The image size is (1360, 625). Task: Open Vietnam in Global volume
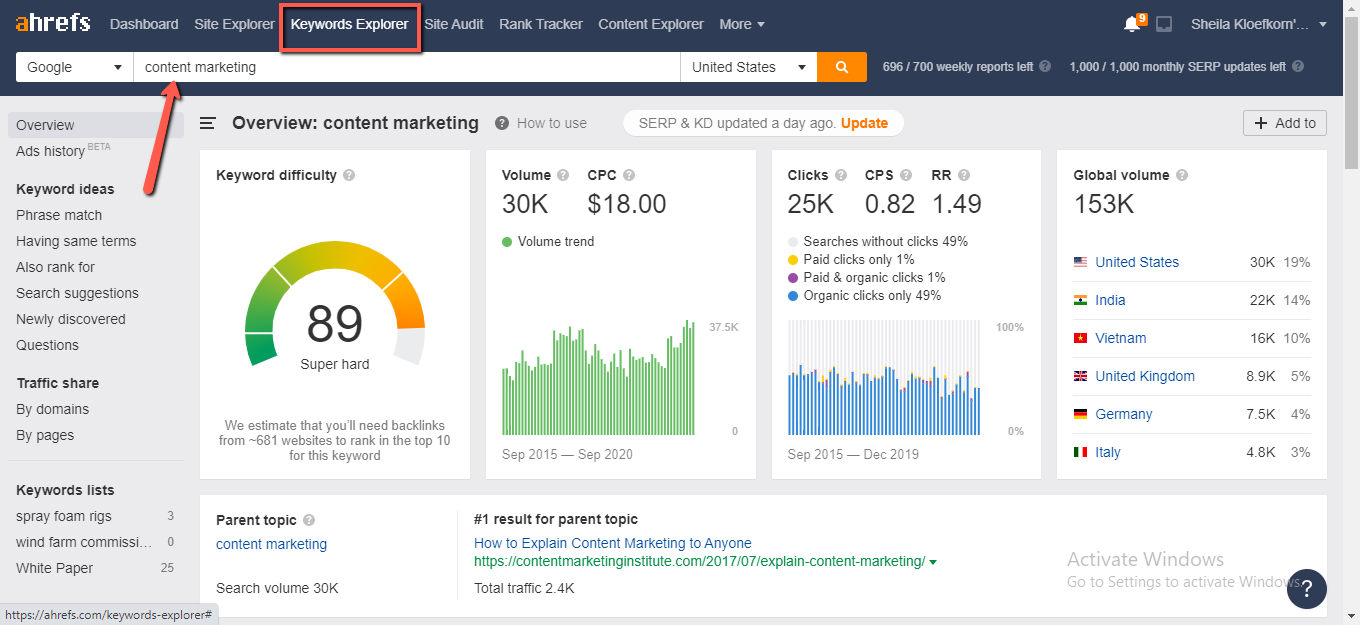(1121, 338)
